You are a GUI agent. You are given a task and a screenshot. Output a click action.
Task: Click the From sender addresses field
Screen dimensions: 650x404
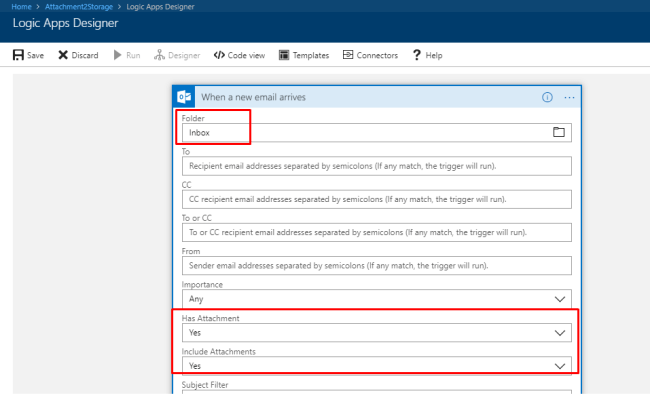376,266
